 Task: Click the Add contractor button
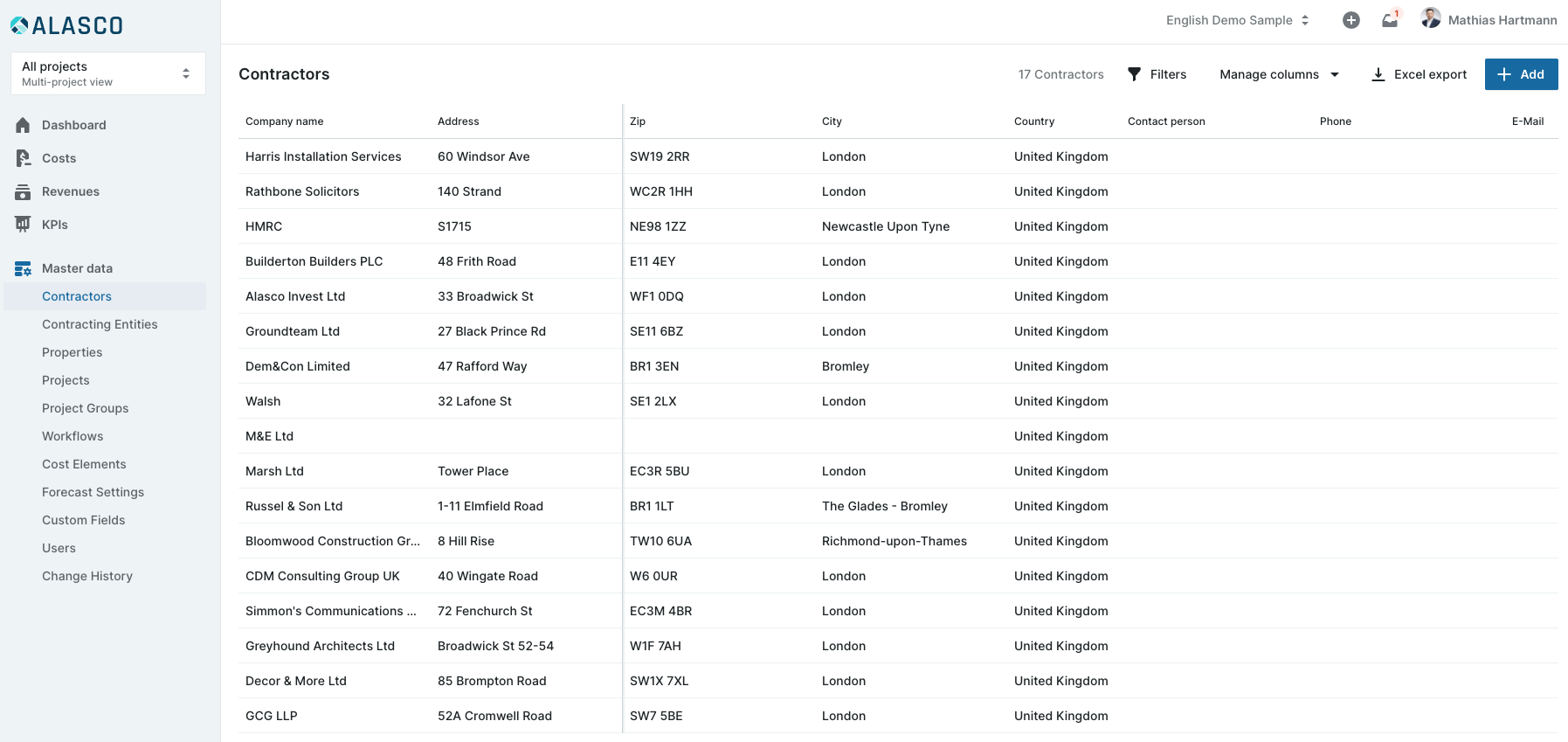(1521, 74)
